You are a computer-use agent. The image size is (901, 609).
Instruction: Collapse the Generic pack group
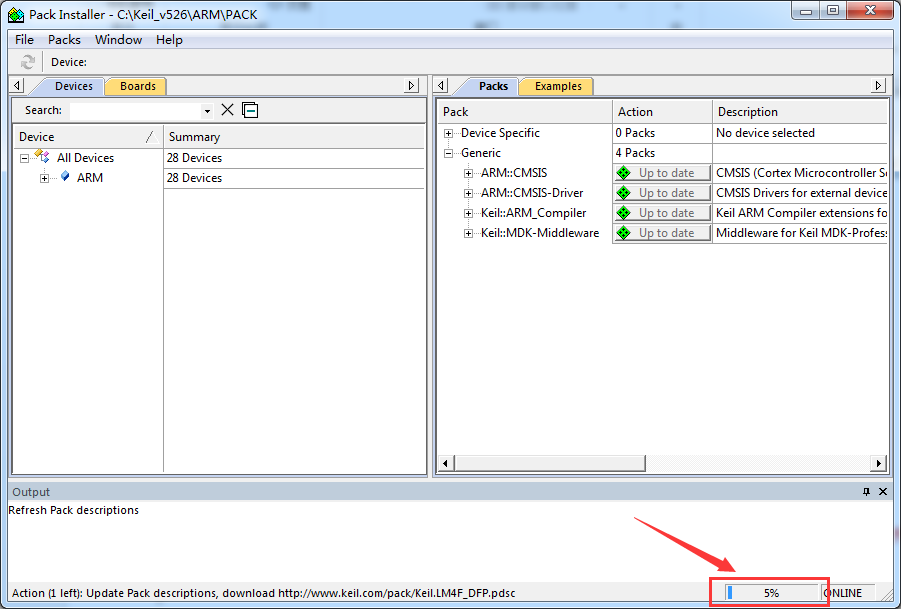pos(448,153)
